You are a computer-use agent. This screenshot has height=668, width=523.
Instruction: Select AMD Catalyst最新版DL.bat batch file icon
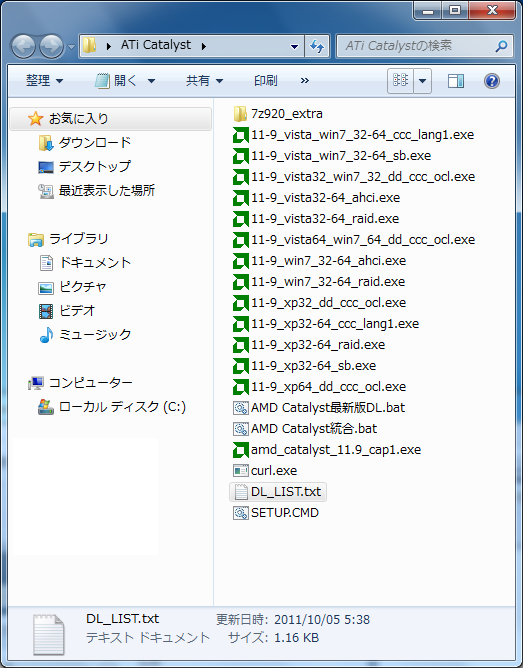241,408
